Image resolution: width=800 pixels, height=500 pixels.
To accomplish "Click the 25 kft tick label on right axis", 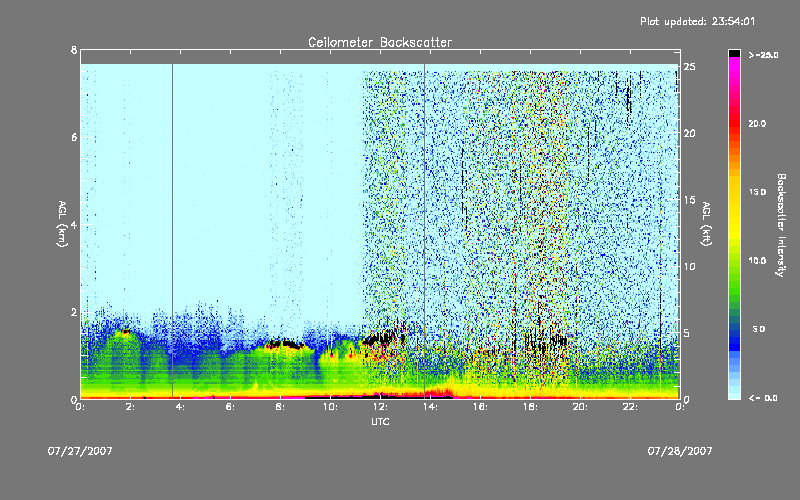I will pyautogui.click(x=690, y=67).
